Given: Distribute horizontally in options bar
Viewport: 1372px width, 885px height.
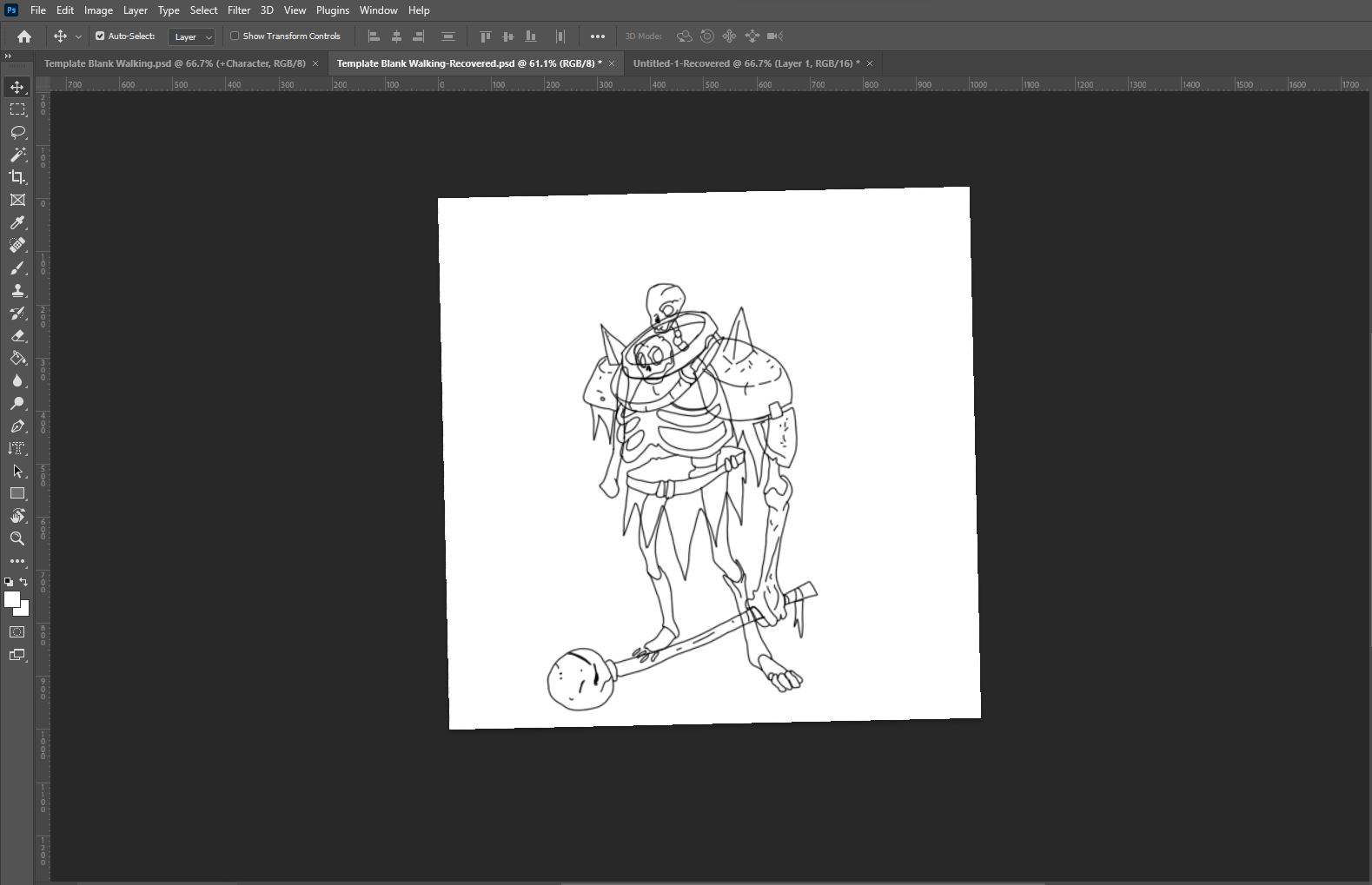Looking at the screenshot, I should [560, 36].
